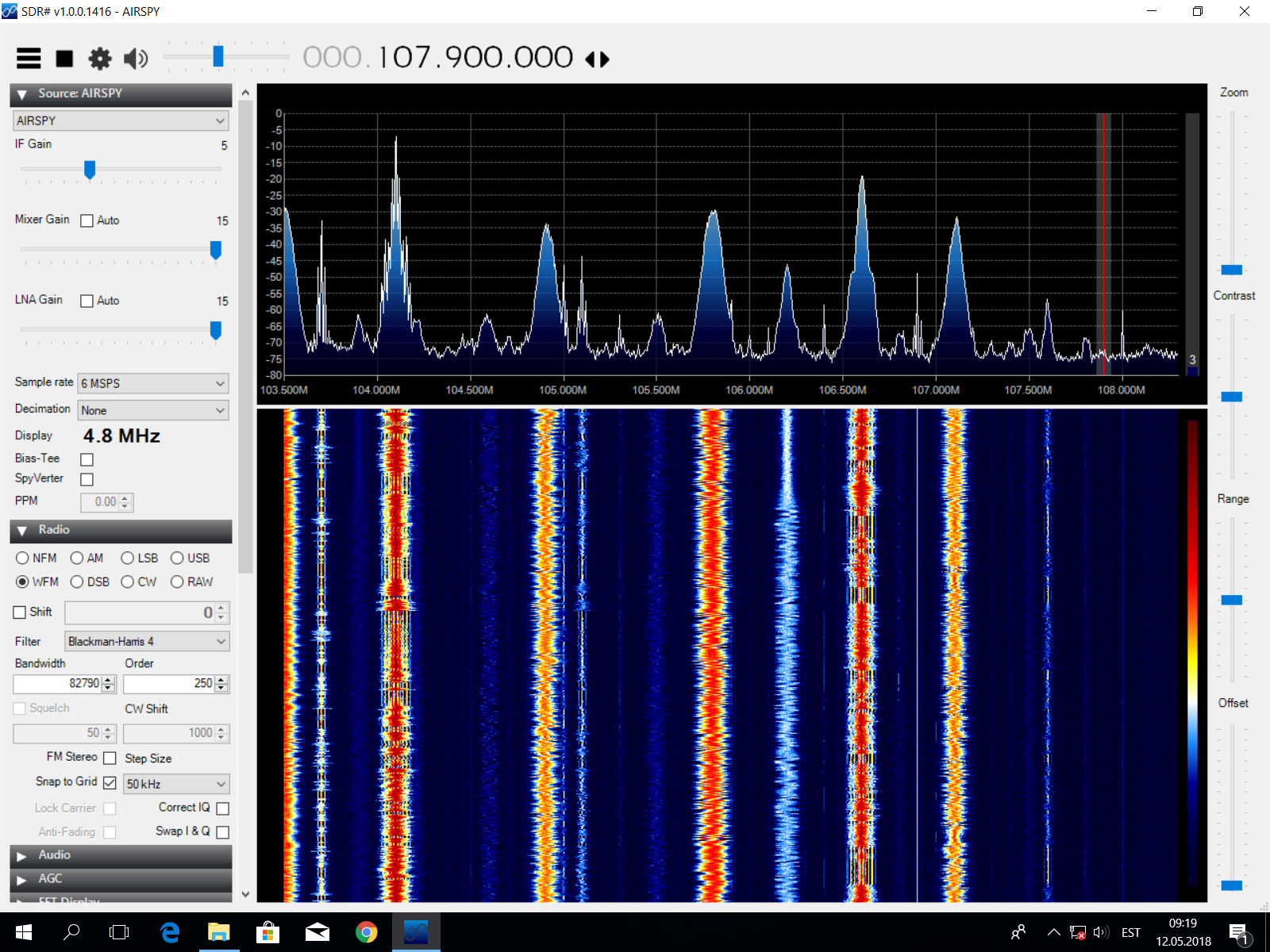1270x952 pixels.
Task: Click the frequency step arrows icon
Action: (597, 59)
